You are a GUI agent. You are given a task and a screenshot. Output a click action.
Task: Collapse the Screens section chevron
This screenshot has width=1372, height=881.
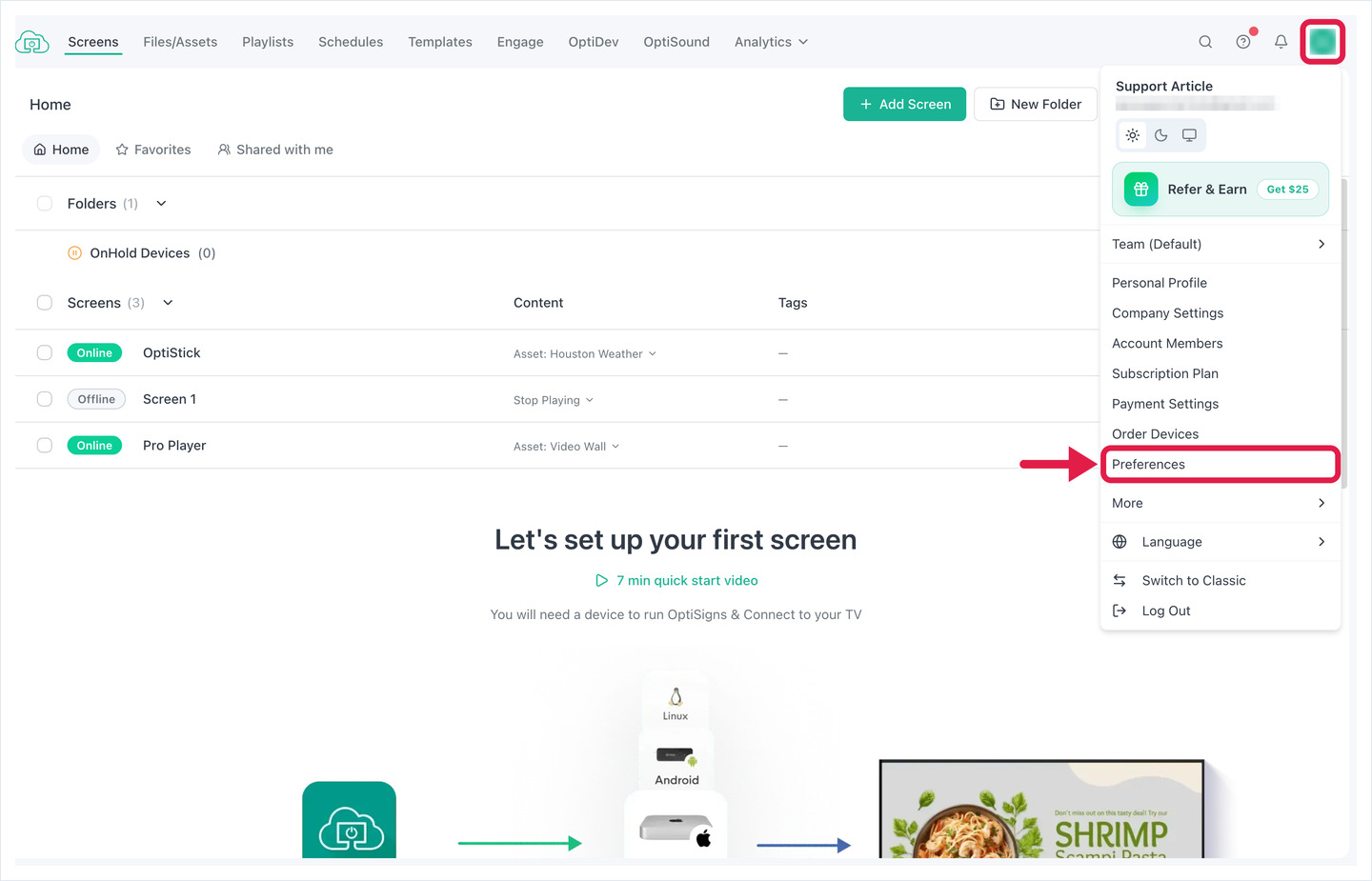pyautogui.click(x=168, y=303)
